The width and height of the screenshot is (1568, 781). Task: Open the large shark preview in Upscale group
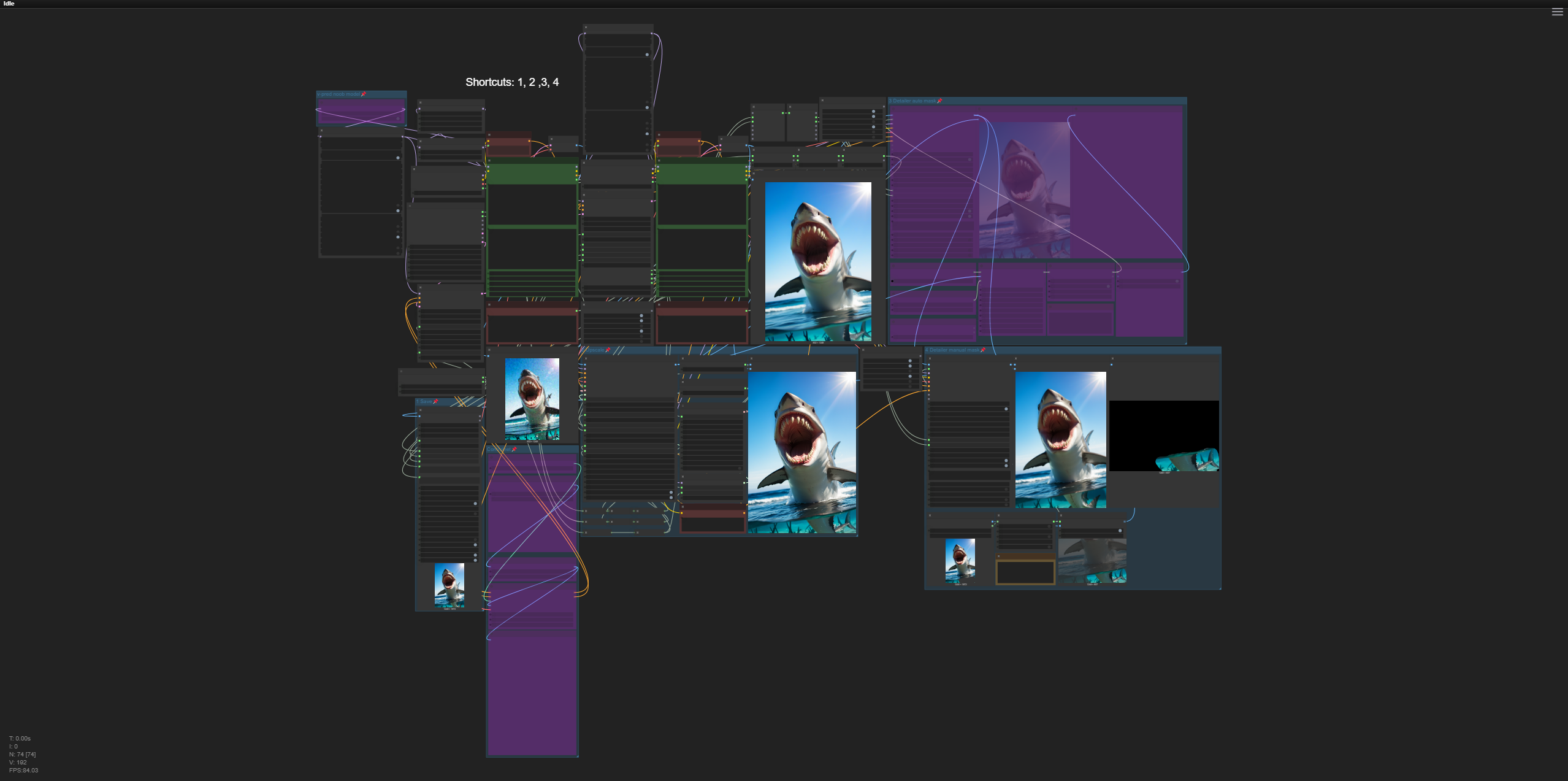pyautogui.click(x=801, y=452)
